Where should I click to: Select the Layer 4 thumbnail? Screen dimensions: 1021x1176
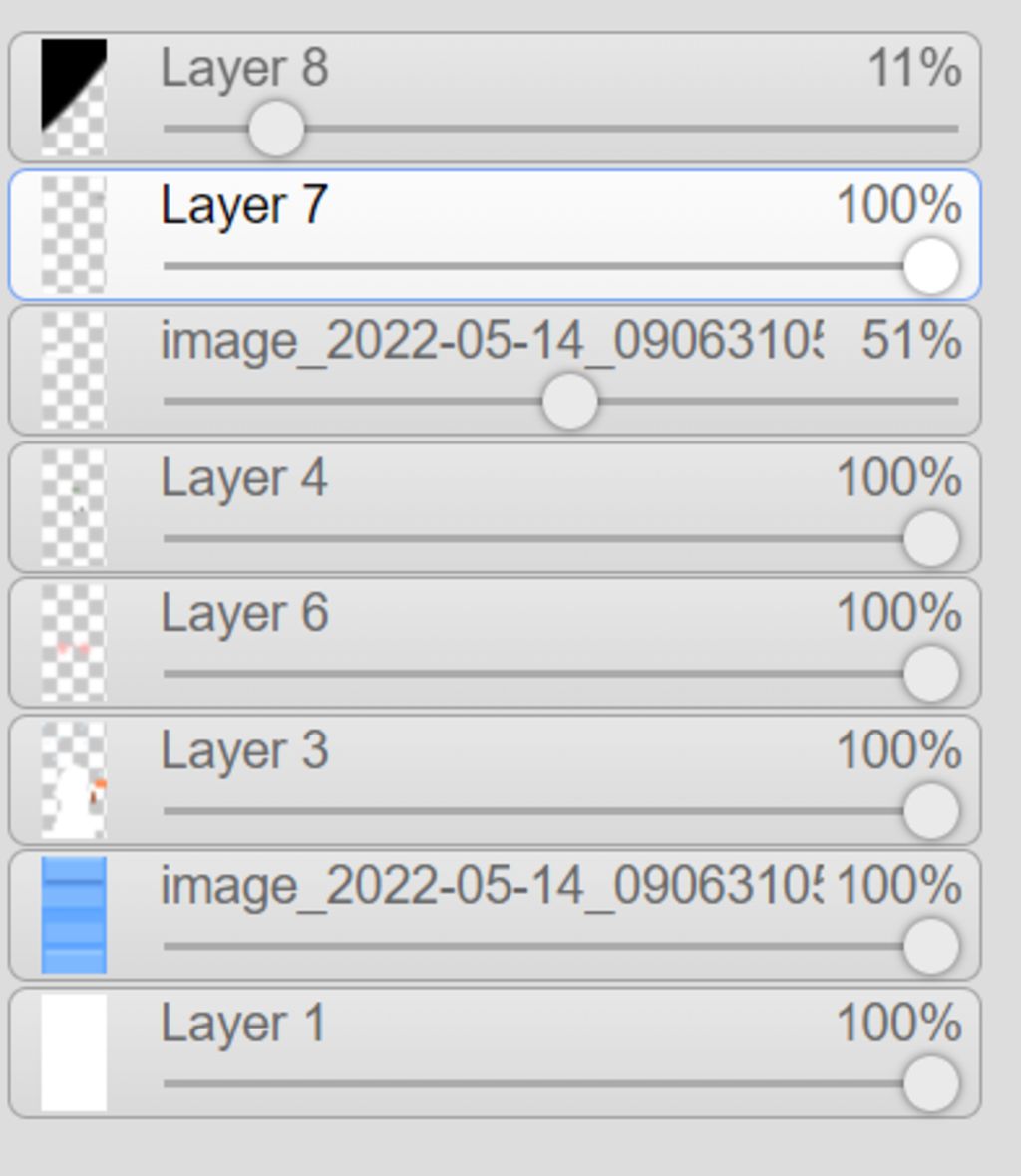click(74, 507)
